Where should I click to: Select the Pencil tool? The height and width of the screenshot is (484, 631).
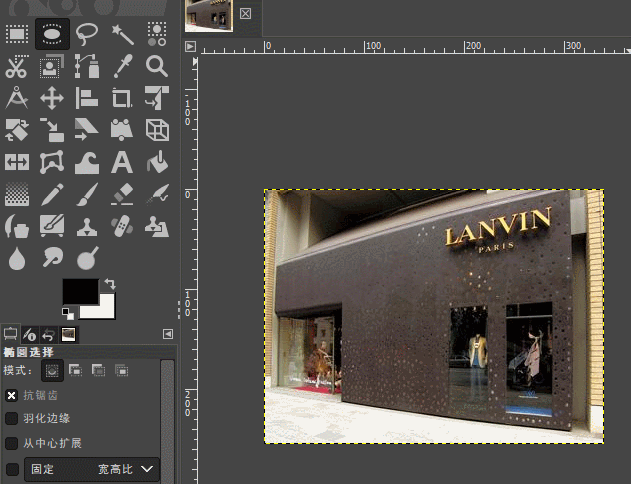click(52, 194)
